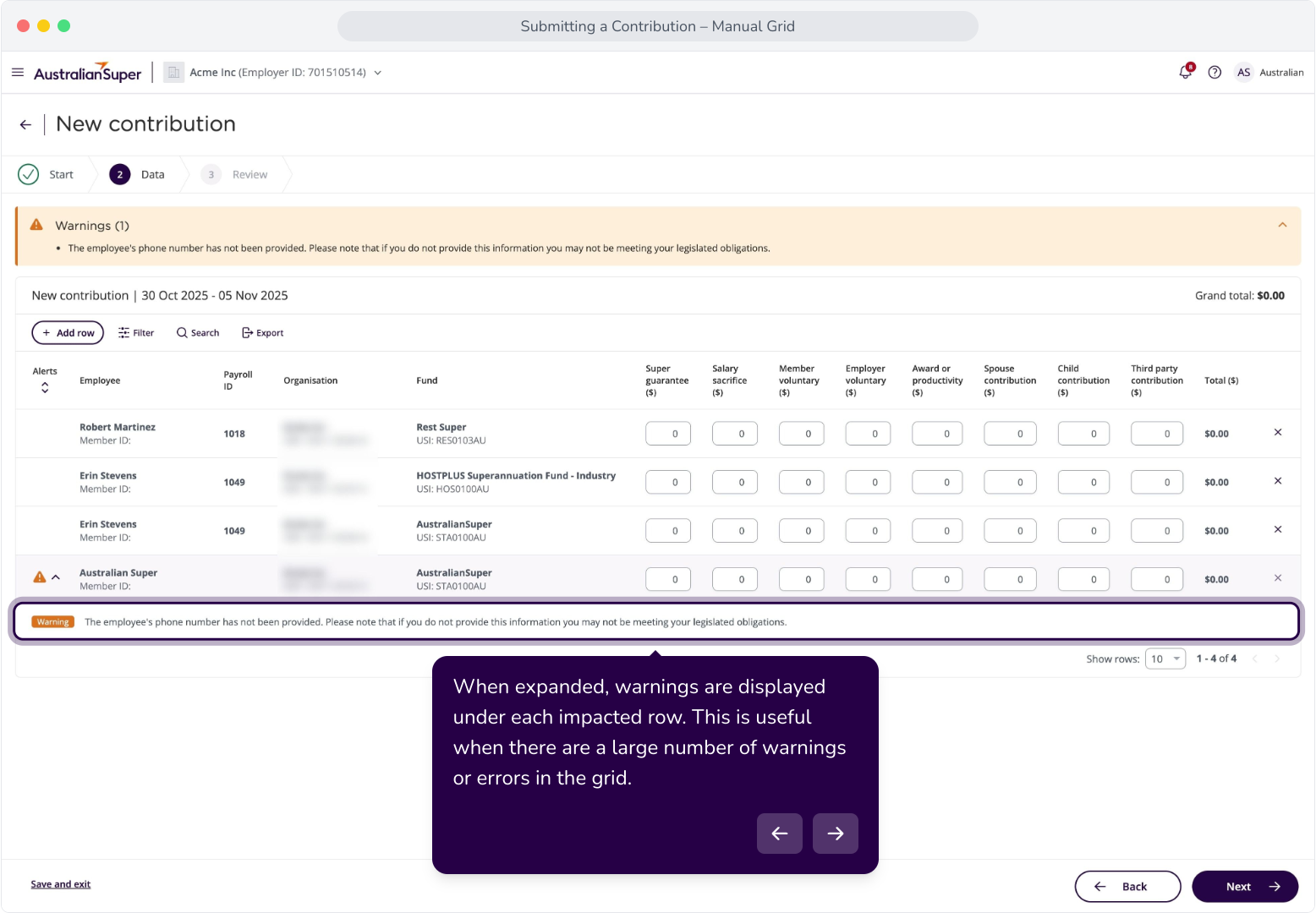Go back using arrow beside New contribution
The image size is (1316, 913).
pos(25,124)
